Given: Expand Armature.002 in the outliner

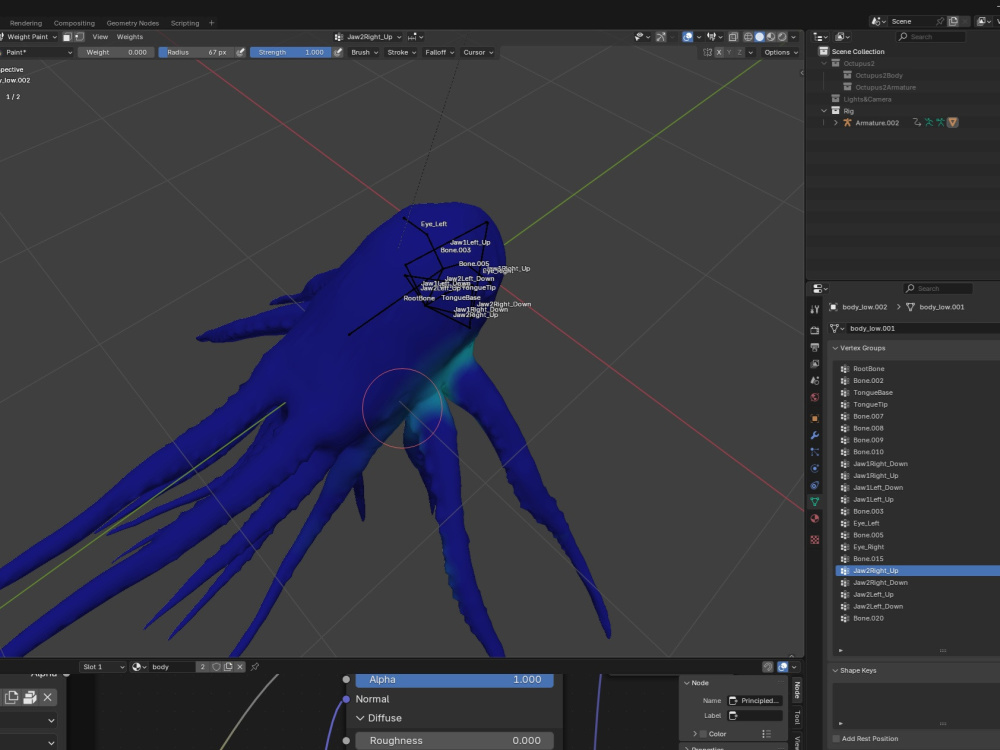Looking at the screenshot, I should pyautogui.click(x=835, y=122).
